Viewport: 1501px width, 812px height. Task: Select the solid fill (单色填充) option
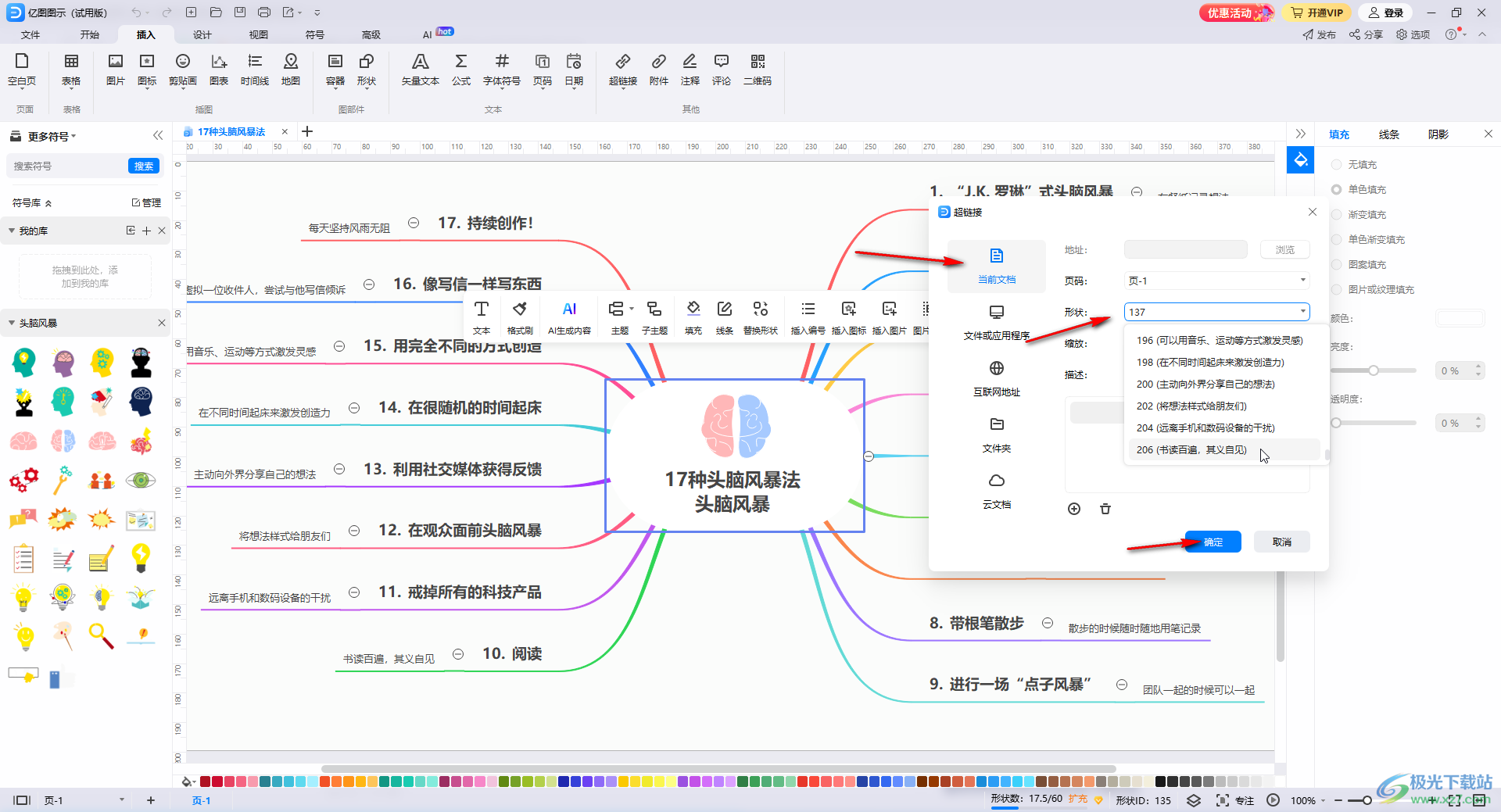(1359, 190)
